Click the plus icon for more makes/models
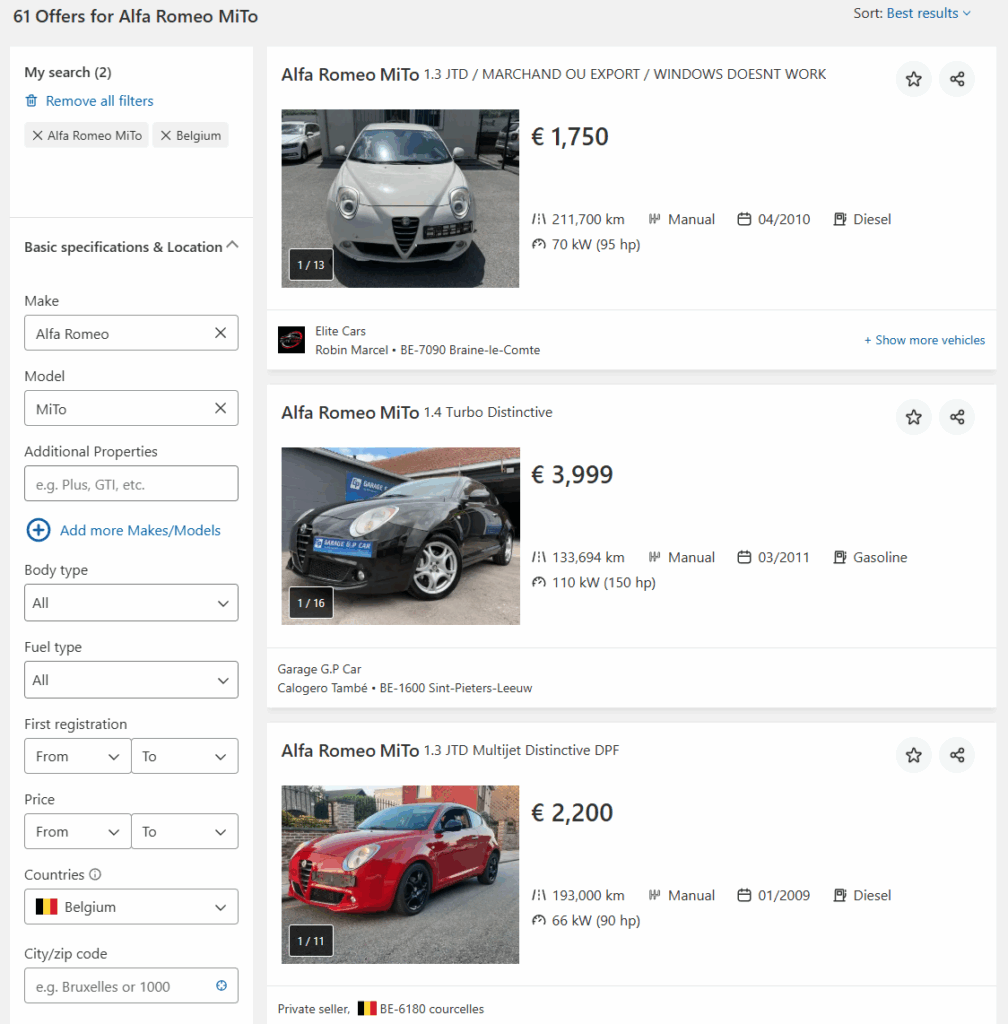This screenshot has height=1024, width=1008. click(38, 530)
